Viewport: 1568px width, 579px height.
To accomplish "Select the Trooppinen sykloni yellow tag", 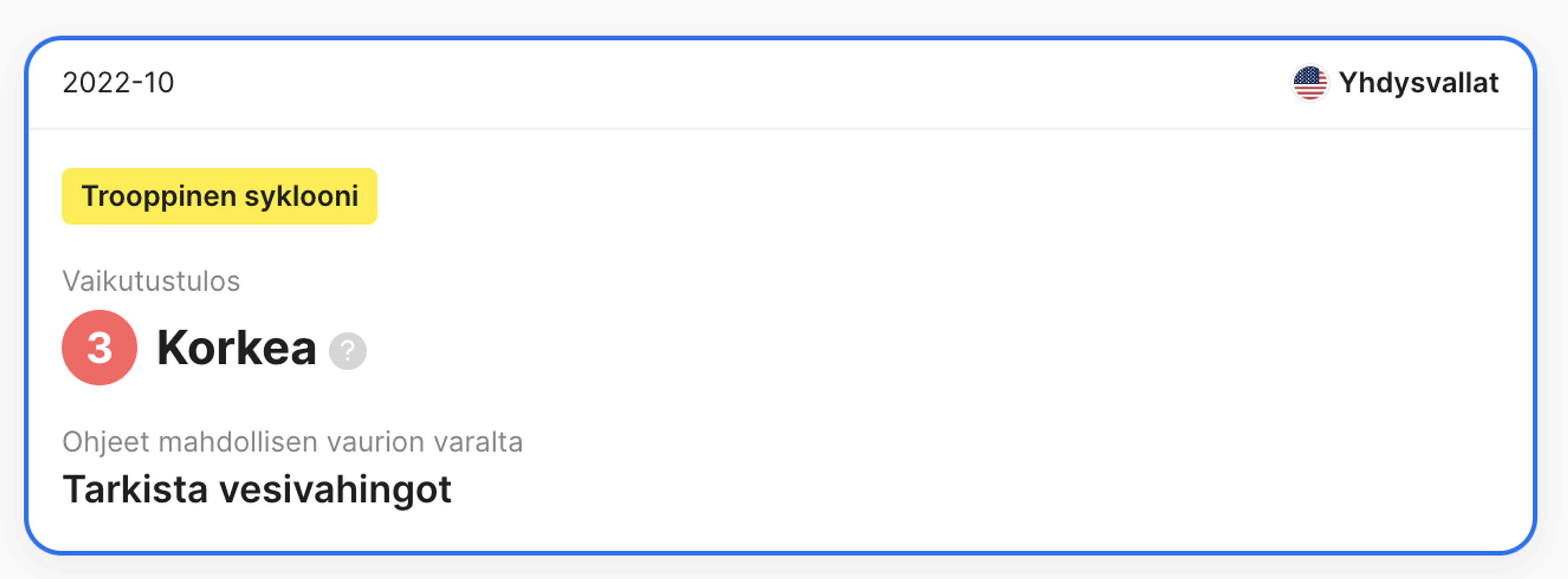I will click(219, 196).
